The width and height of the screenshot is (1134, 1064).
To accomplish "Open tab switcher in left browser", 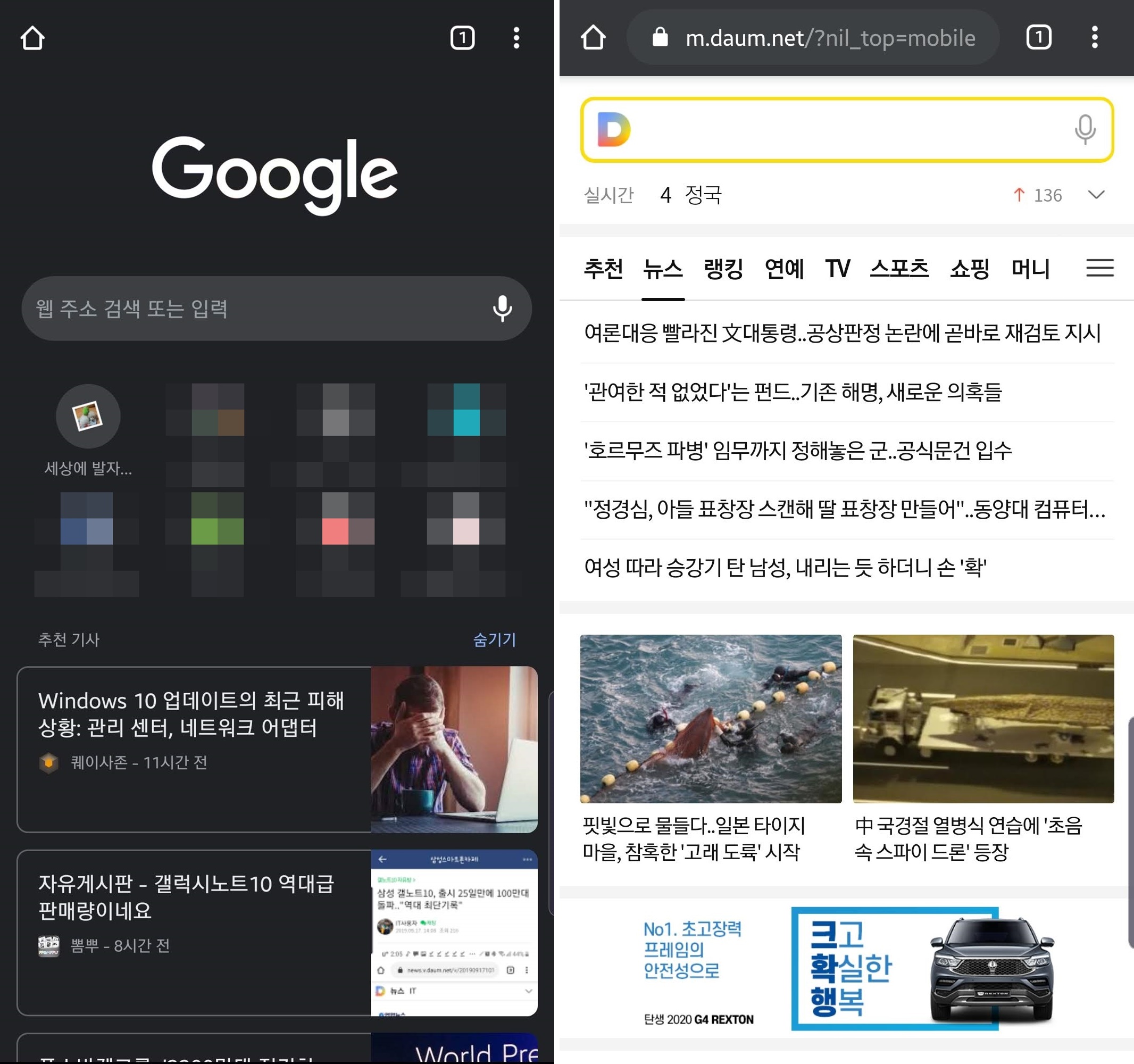I will click(x=462, y=38).
